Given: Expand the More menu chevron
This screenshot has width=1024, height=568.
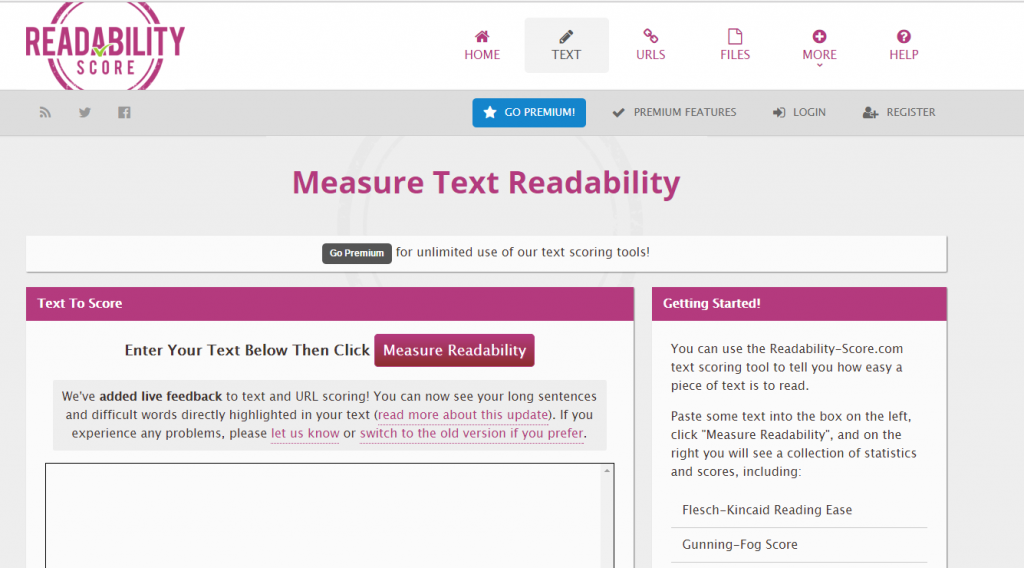Looking at the screenshot, I should pos(819,65).
